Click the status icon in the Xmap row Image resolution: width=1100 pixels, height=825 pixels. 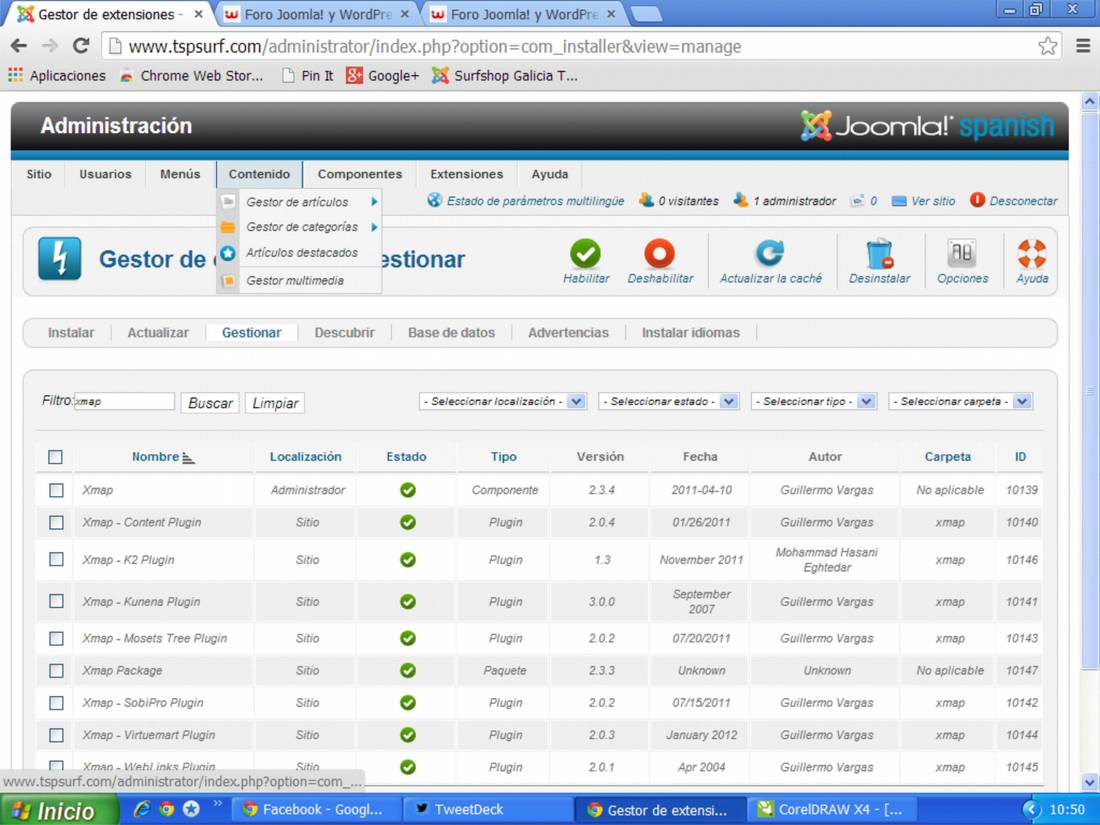408,490
